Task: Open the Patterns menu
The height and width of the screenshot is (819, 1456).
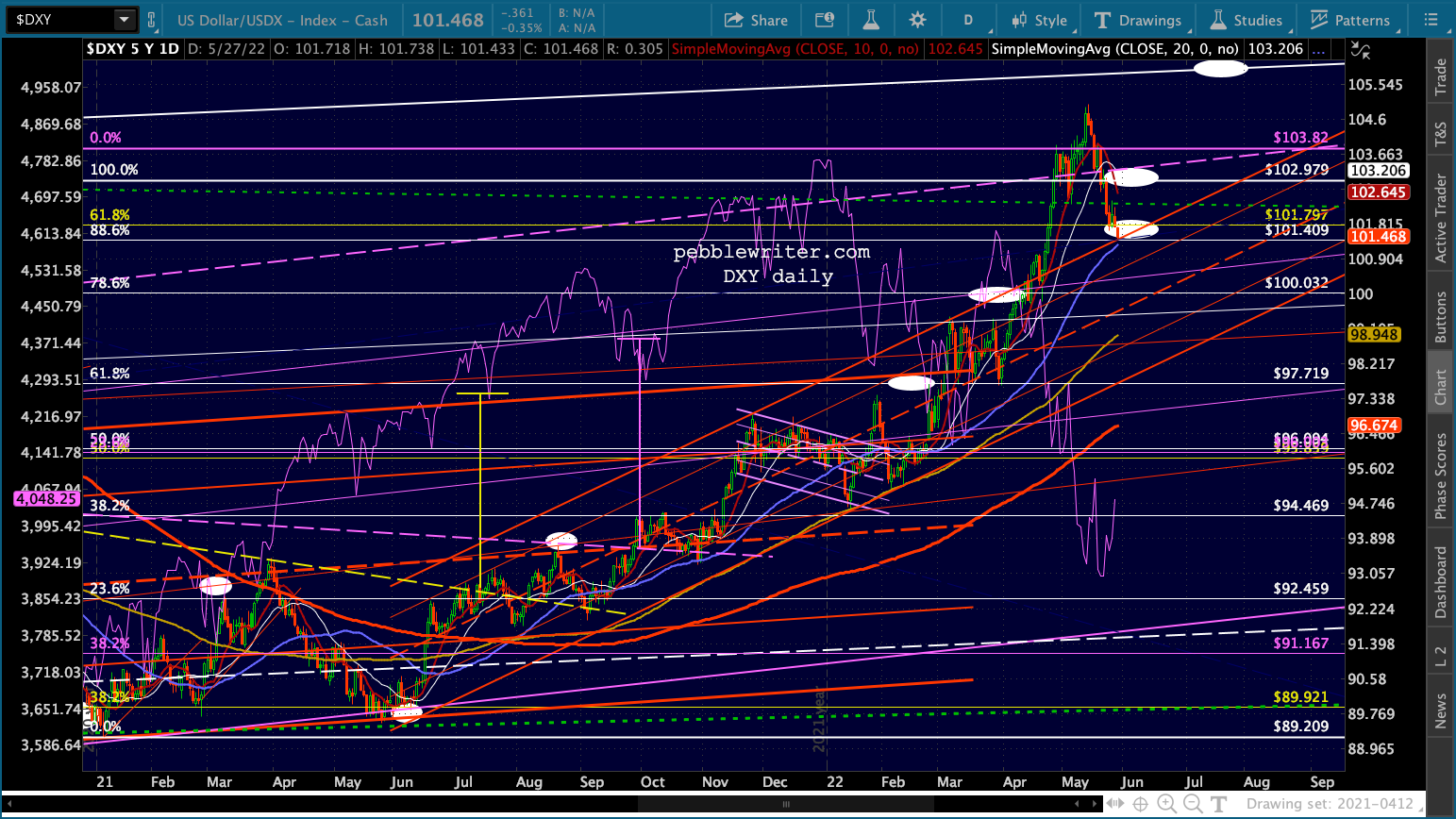Action: [1350, 20]
